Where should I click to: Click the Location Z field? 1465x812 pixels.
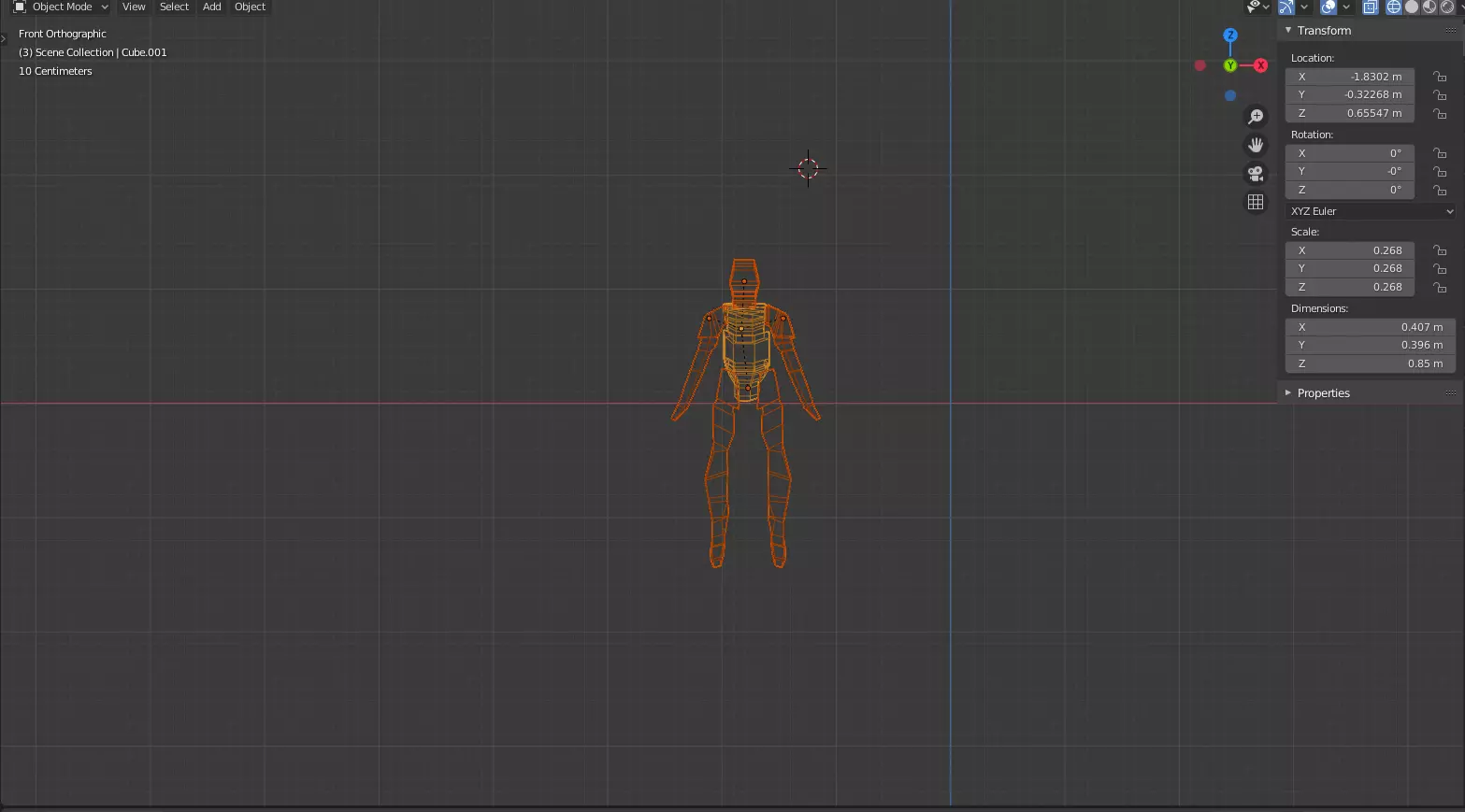pyautogui.click(x=1350, y=113)
